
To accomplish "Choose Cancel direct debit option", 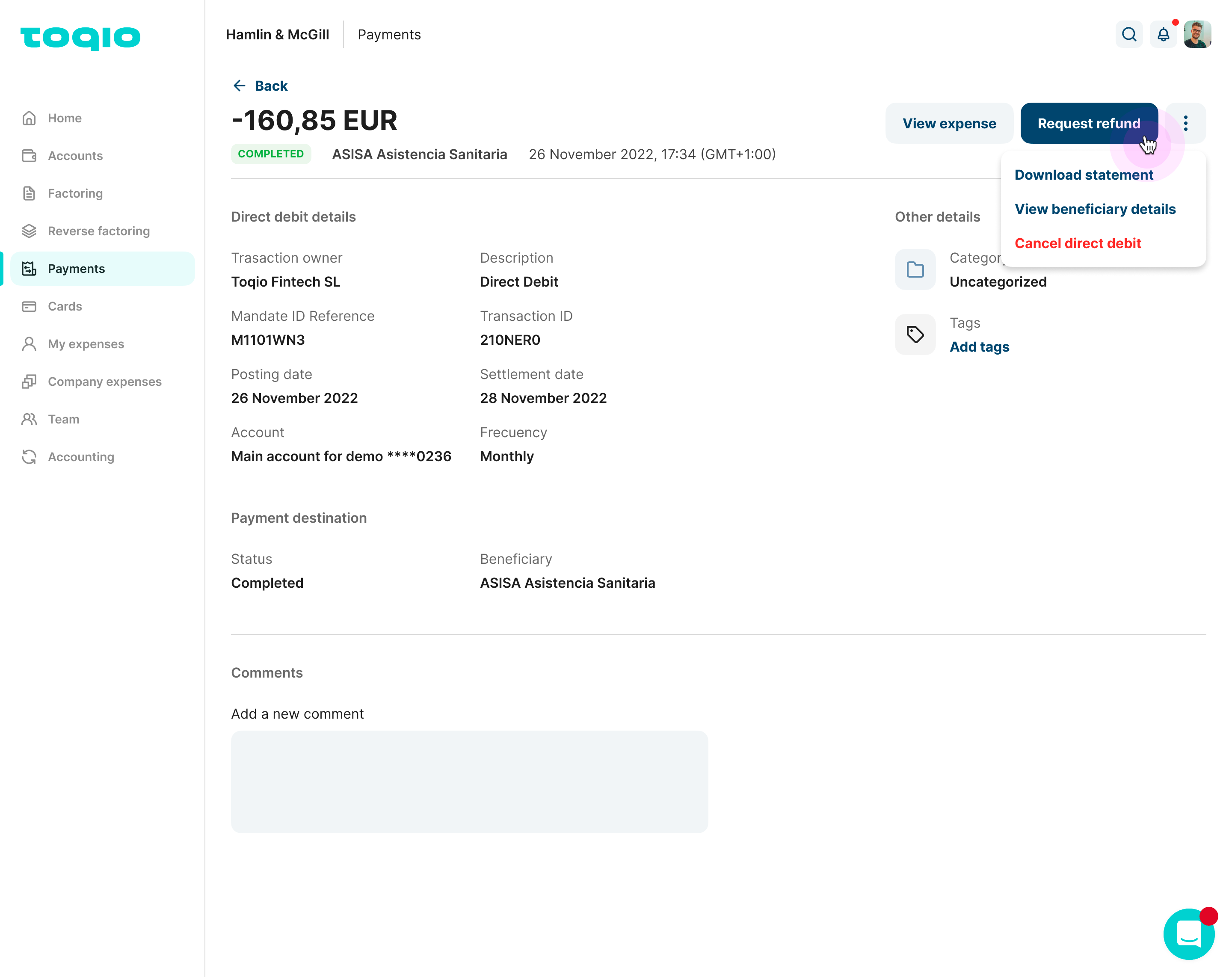I will click(1078, 243).
